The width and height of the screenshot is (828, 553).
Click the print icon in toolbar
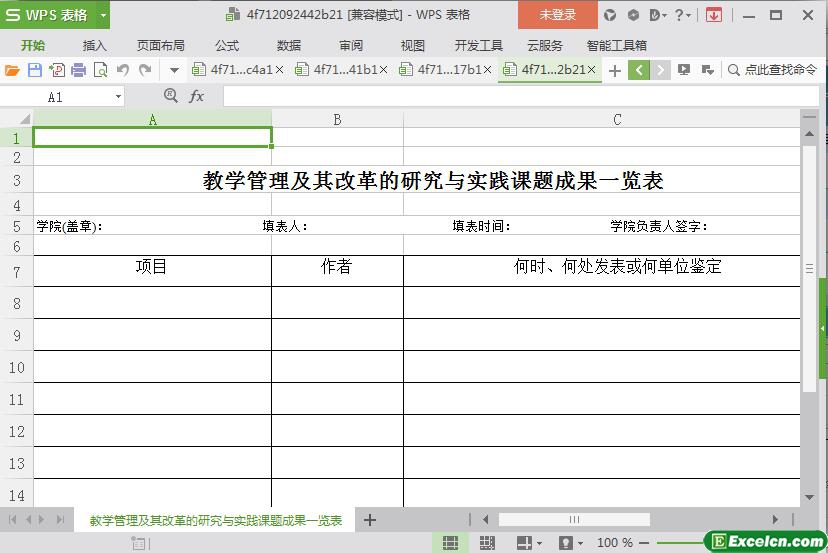tap(78, 70)
